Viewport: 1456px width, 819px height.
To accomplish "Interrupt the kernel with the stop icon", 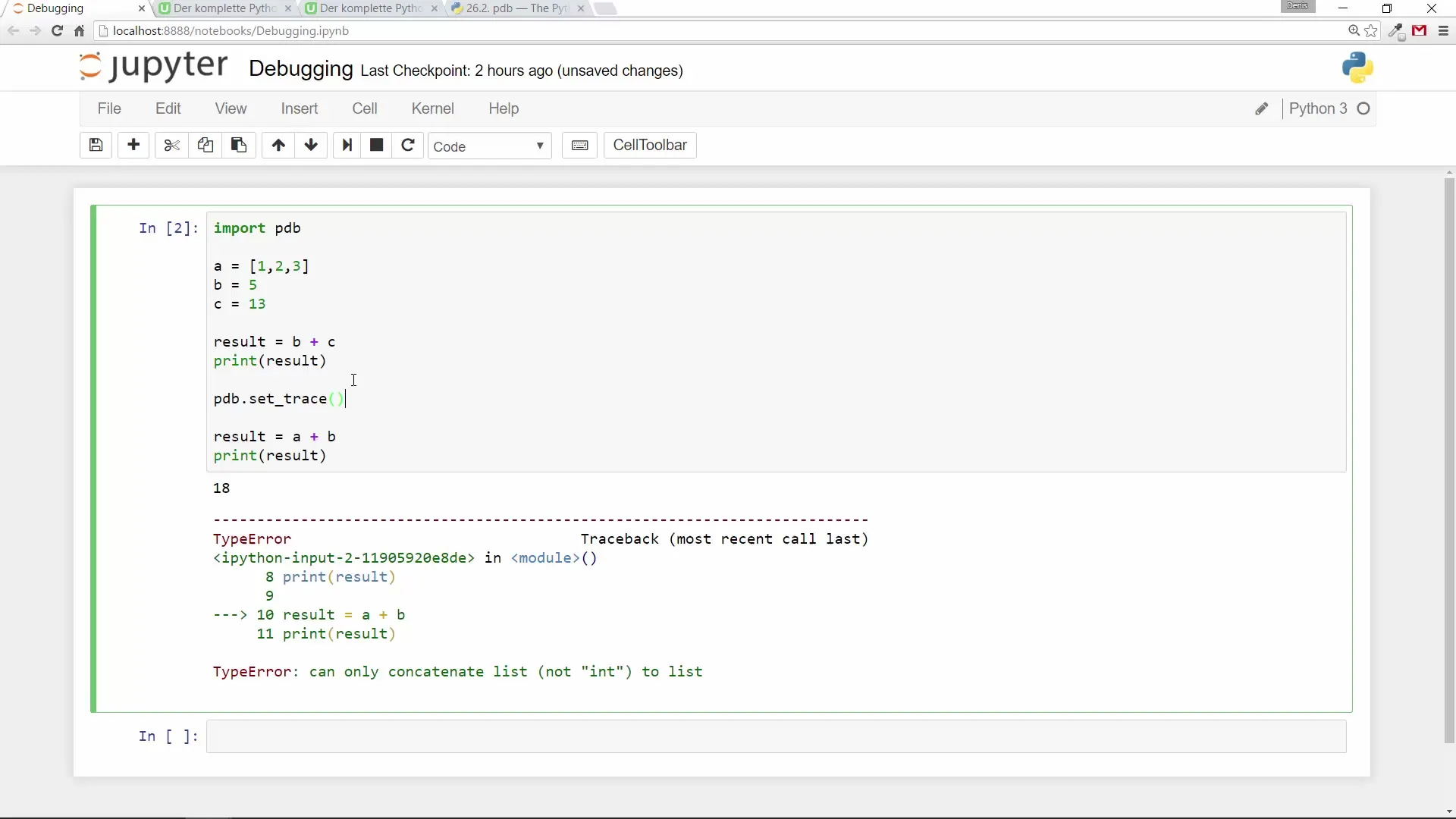I will (377, 145).
